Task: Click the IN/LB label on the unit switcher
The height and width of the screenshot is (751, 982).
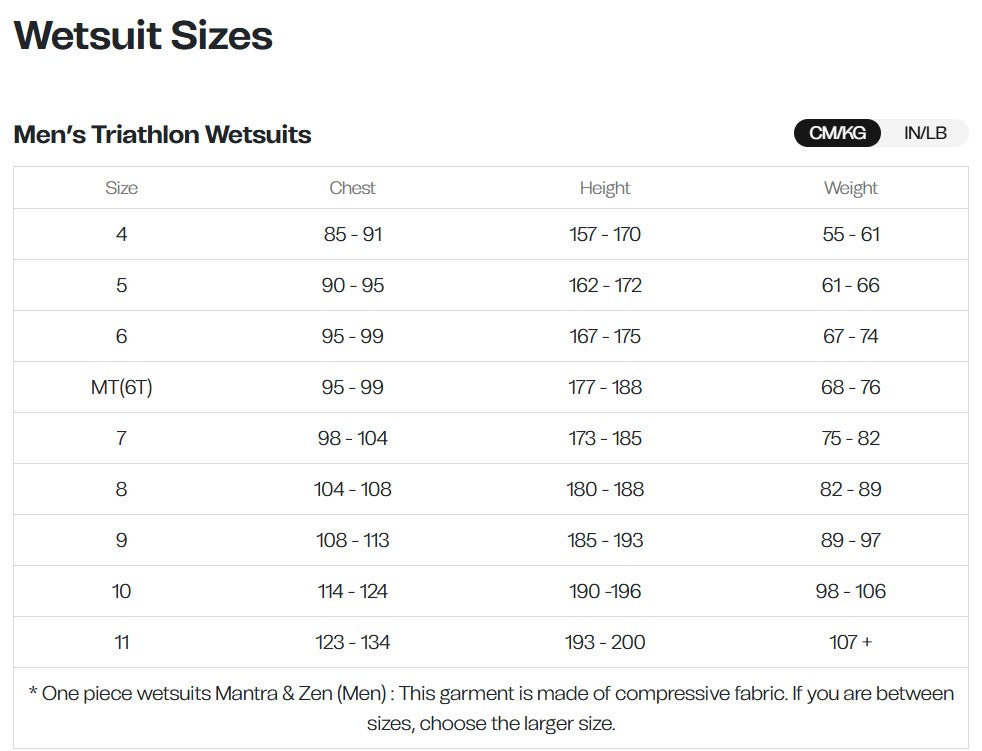Action: tap(924, 132)
